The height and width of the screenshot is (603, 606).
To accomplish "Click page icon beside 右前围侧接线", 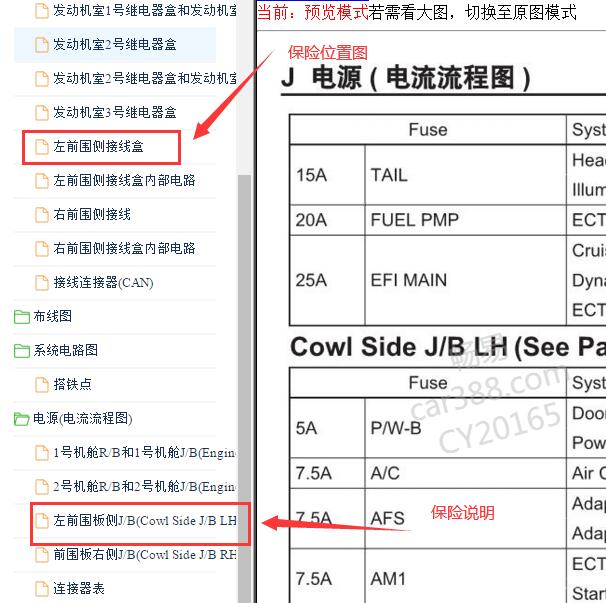I will [42, 215].
